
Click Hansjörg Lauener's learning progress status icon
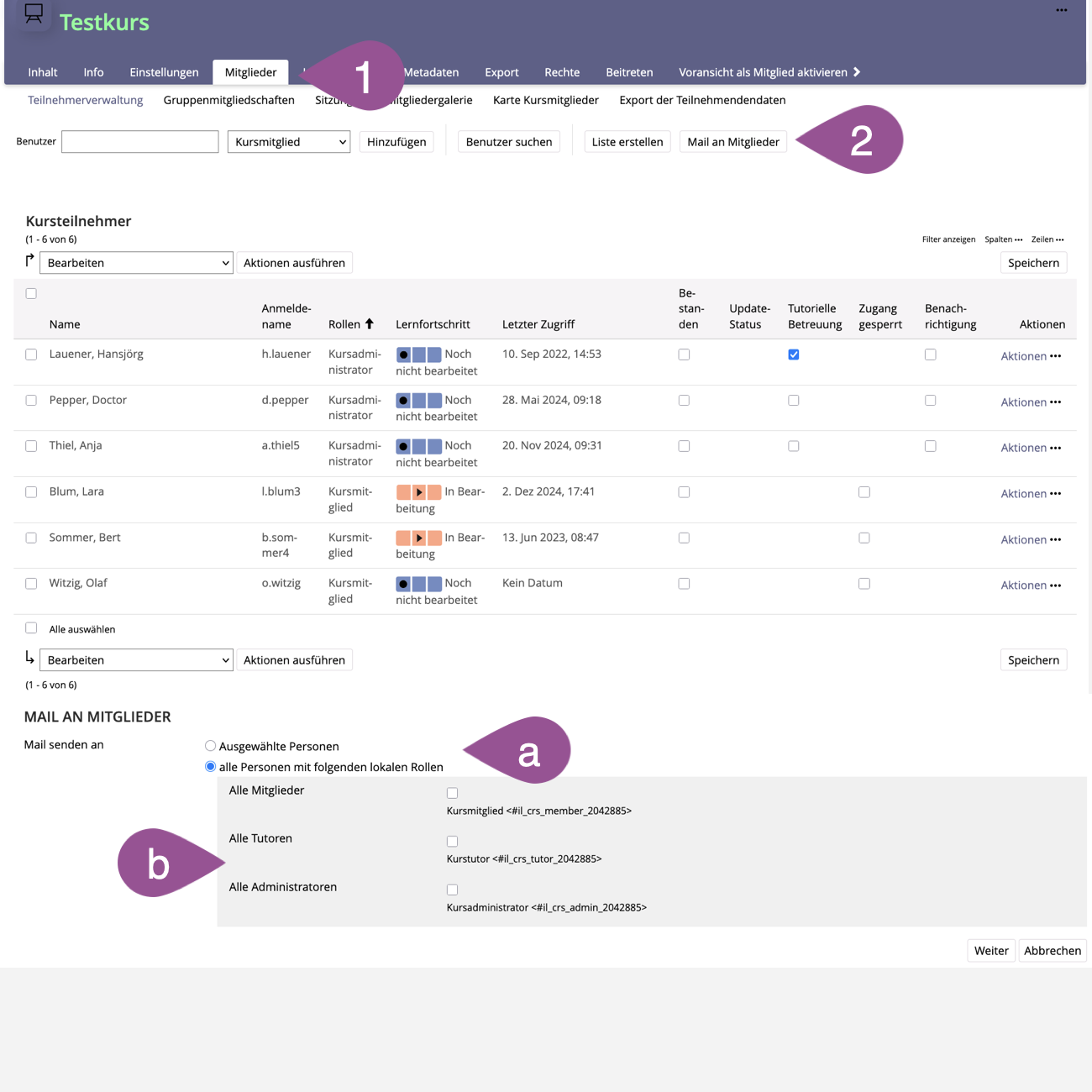(x=418, y=354)
